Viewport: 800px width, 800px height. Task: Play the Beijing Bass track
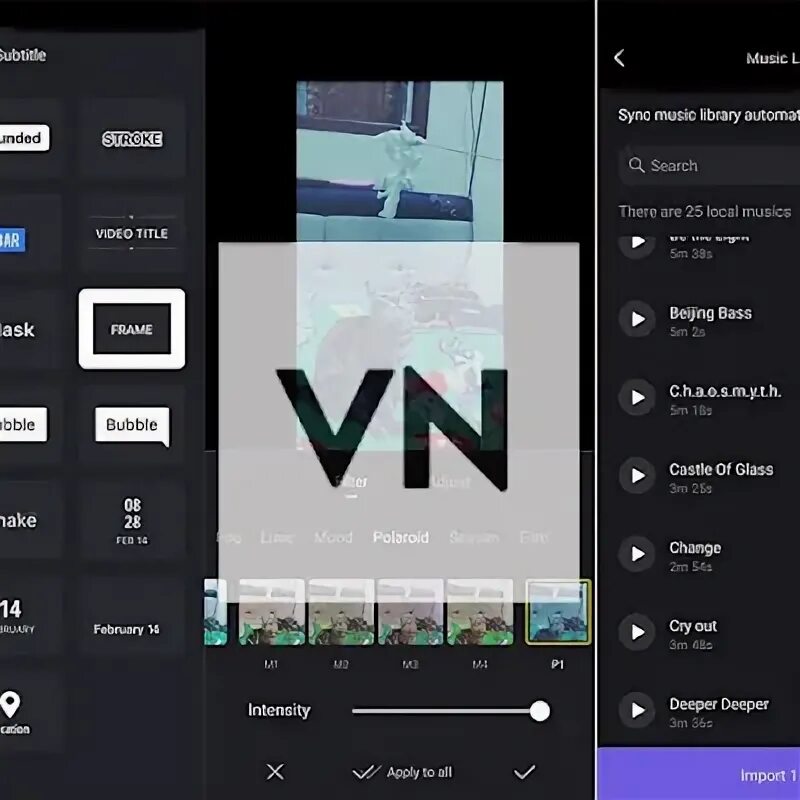point(637,319)
